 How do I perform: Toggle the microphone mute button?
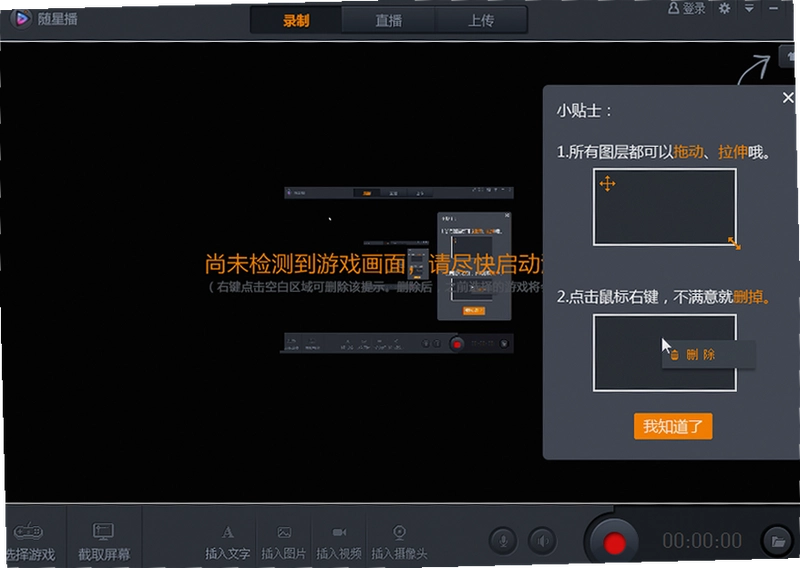pos(503,540)
